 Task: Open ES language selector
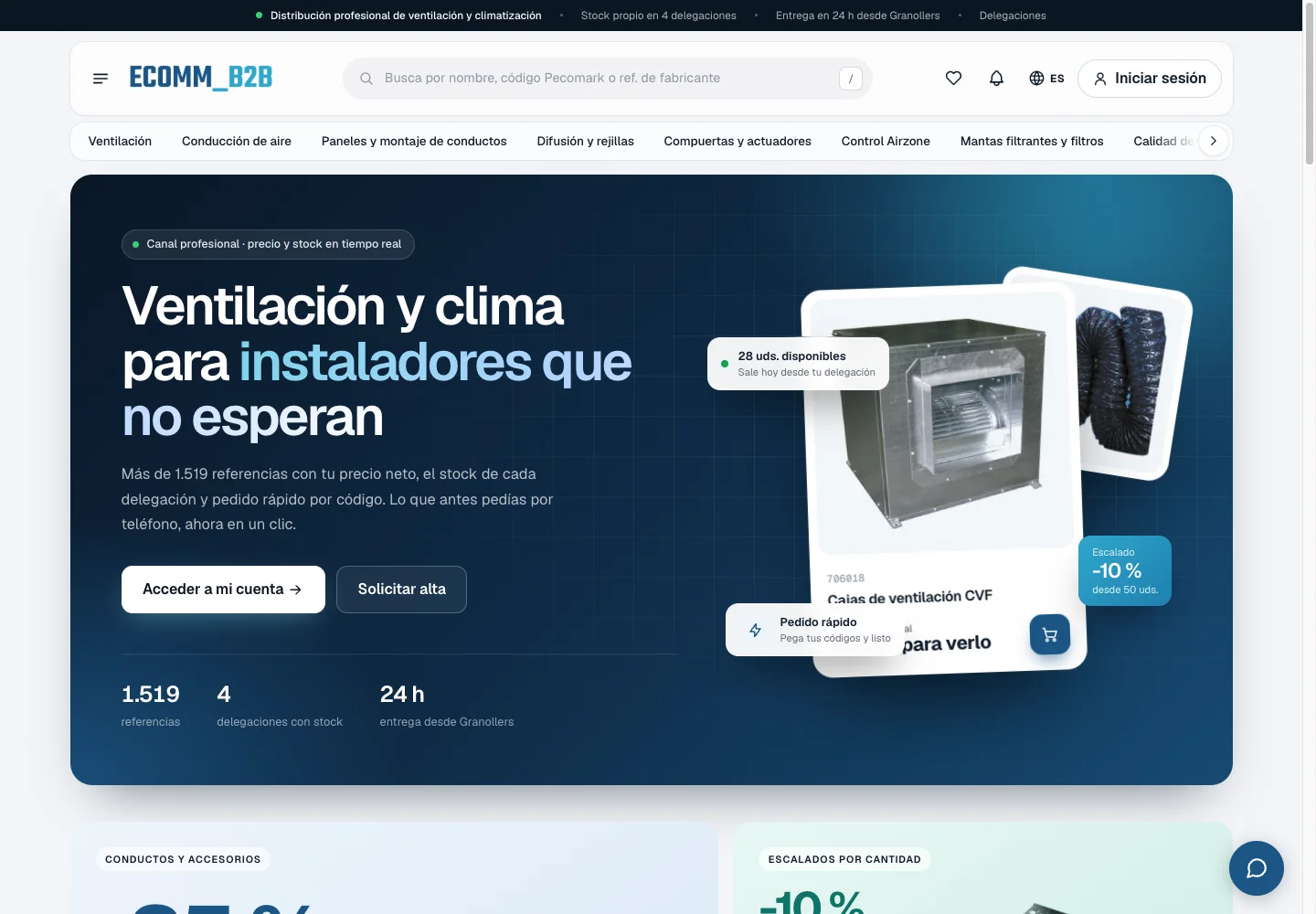coord(1046,79)
